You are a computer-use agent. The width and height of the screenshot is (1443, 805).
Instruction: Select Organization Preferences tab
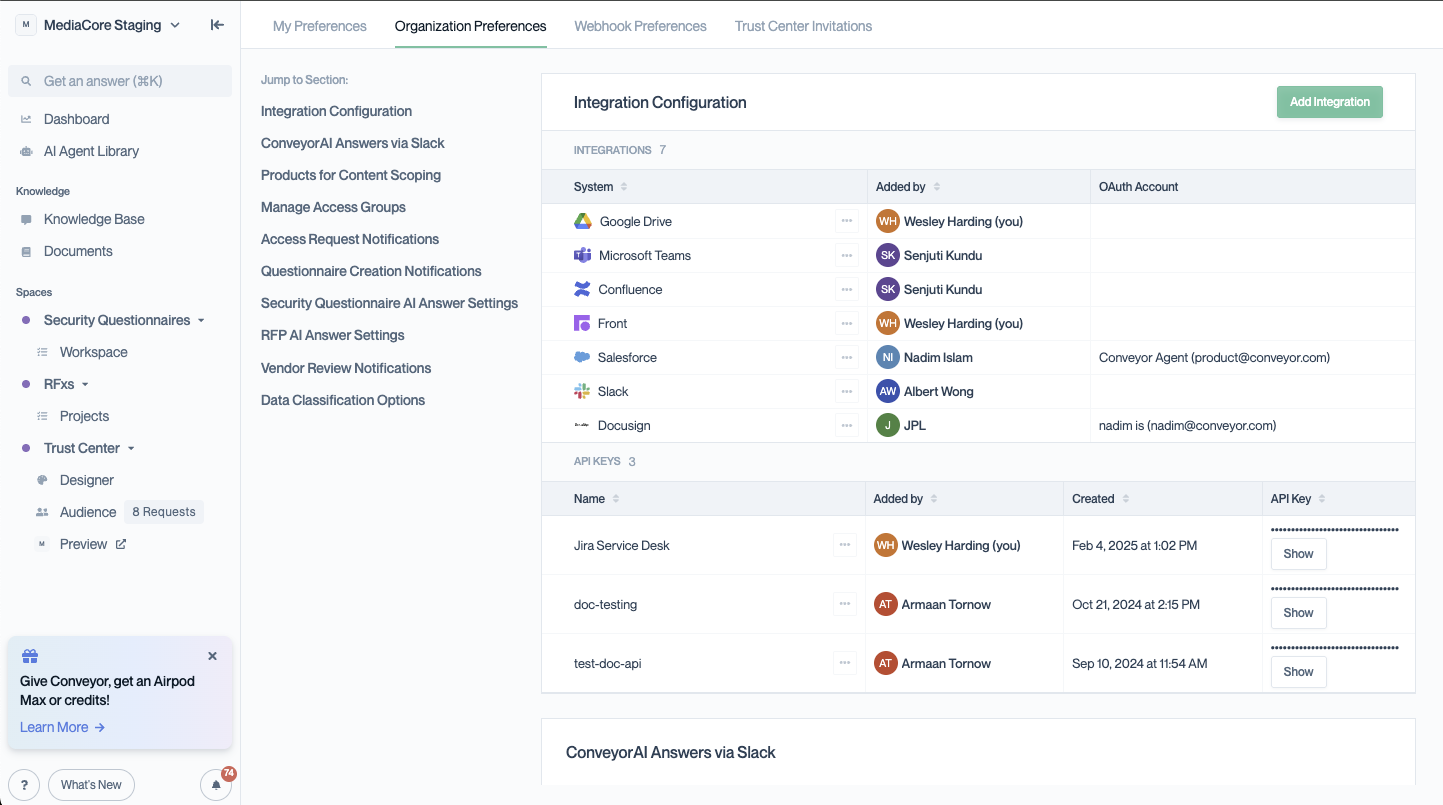pos(471,26)
